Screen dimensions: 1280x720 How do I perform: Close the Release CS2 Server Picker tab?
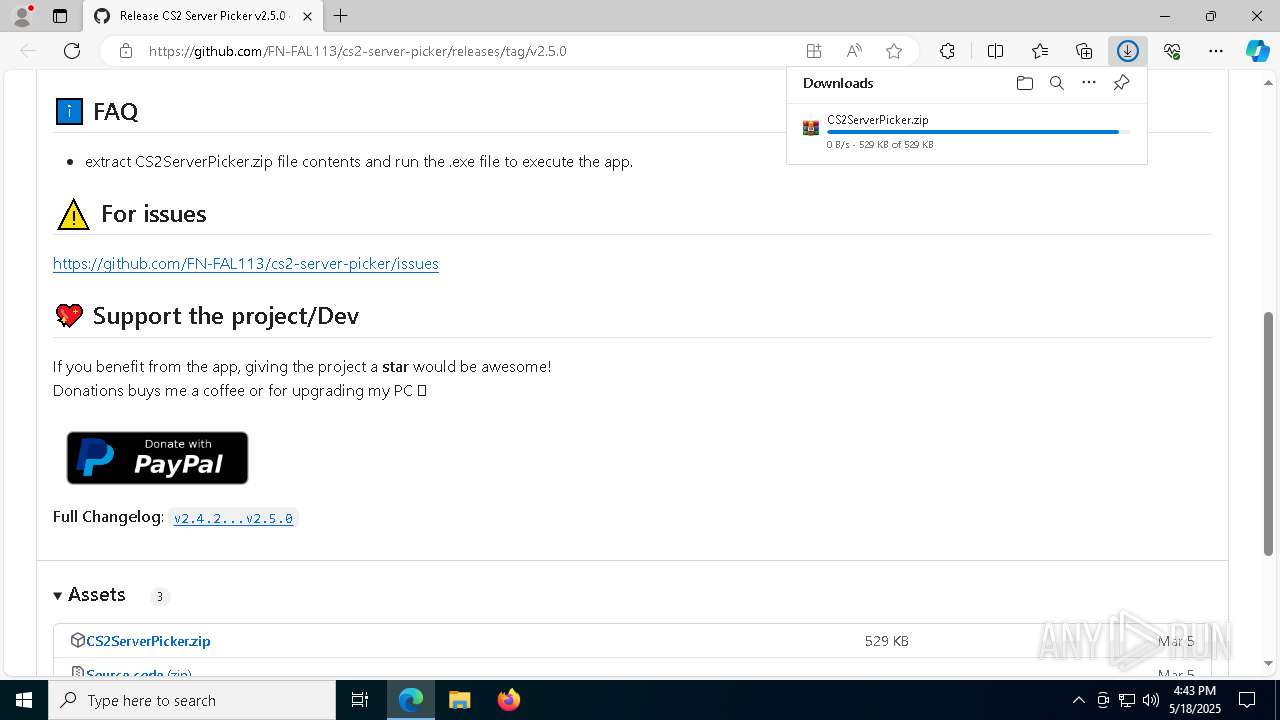[307, 16]
